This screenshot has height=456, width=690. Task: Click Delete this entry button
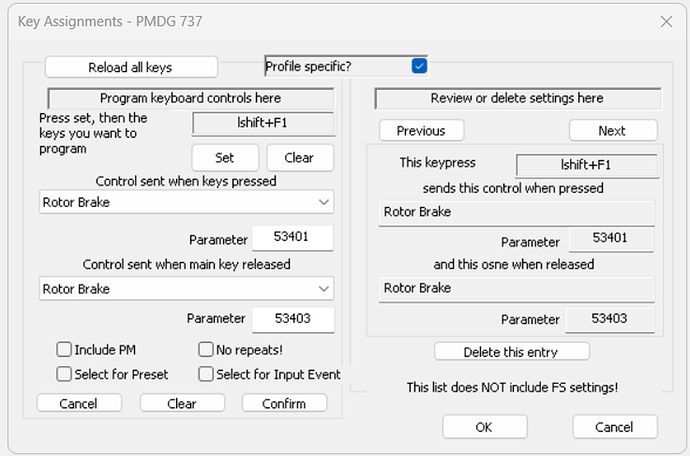pos(512,352)
